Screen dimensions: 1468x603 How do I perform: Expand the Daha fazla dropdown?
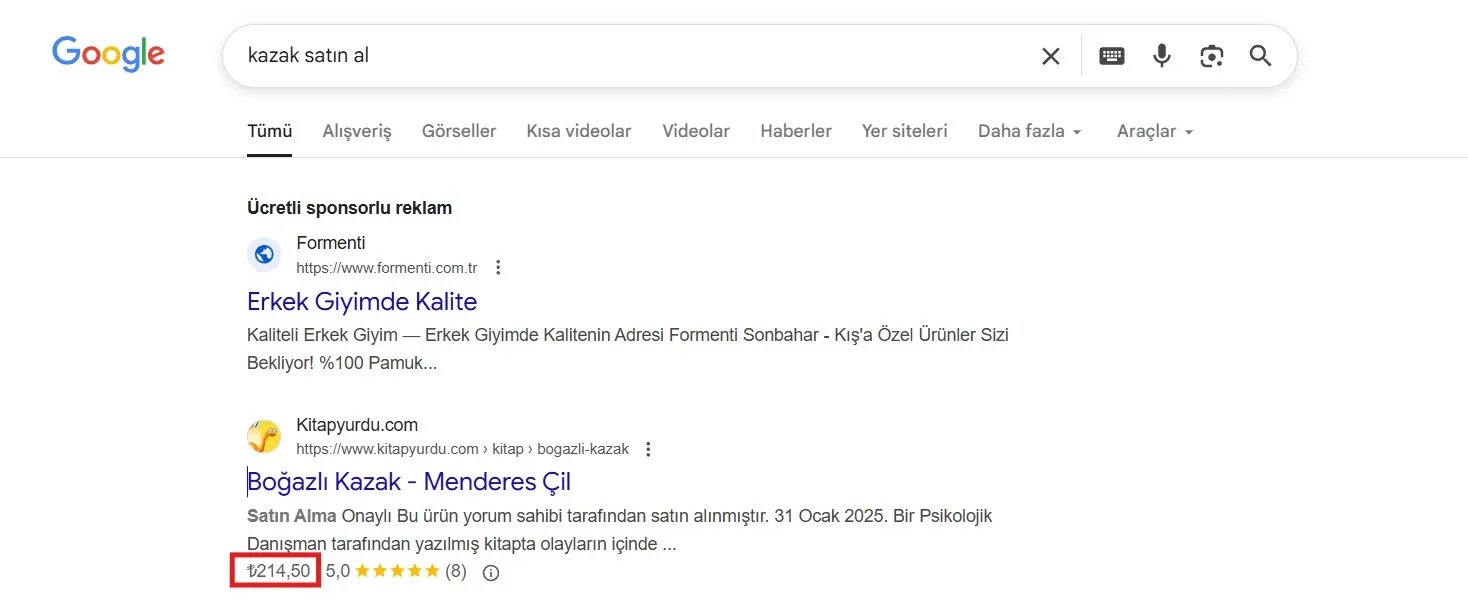pos(1029,131)
